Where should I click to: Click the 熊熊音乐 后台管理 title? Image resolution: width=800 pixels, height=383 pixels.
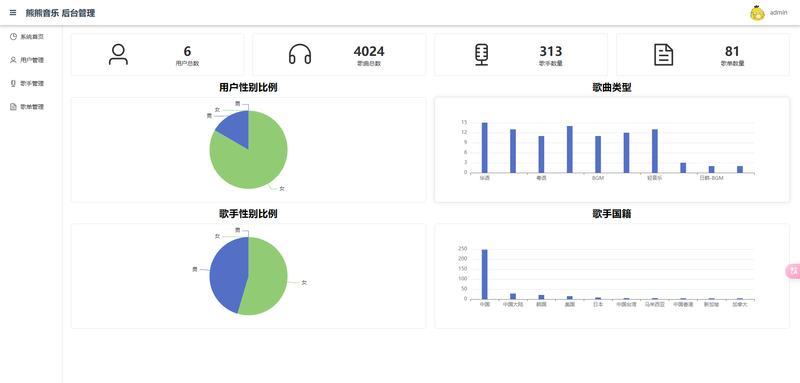60,13
